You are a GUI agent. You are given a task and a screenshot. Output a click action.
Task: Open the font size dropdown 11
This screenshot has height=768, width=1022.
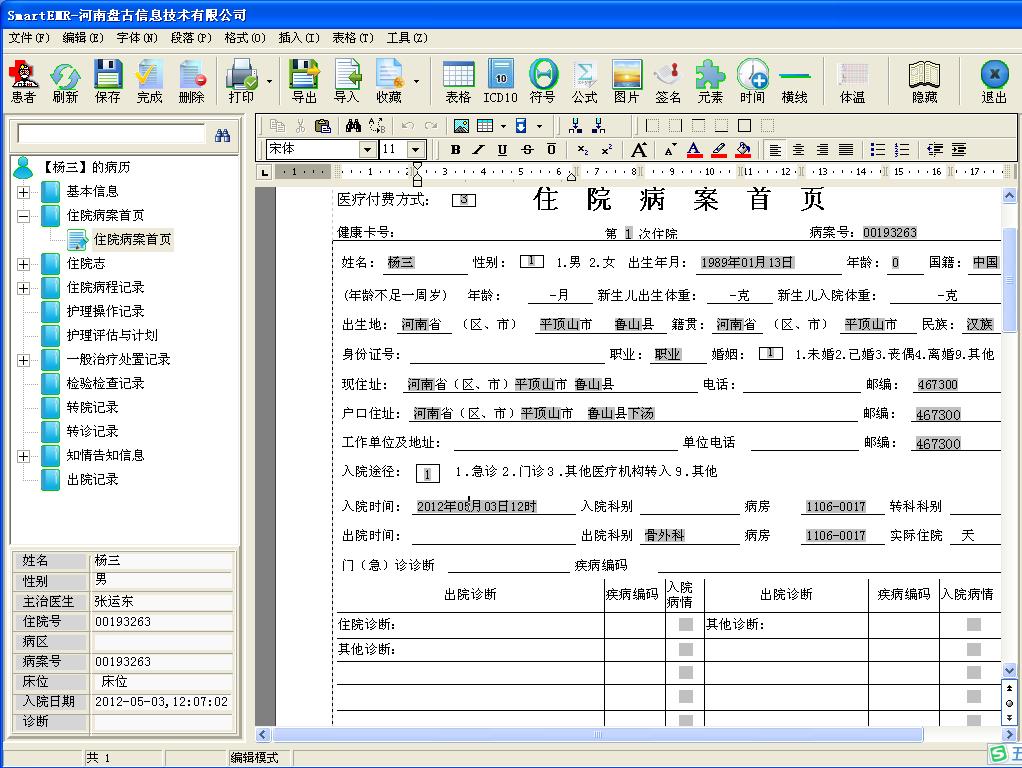[416, 149]
